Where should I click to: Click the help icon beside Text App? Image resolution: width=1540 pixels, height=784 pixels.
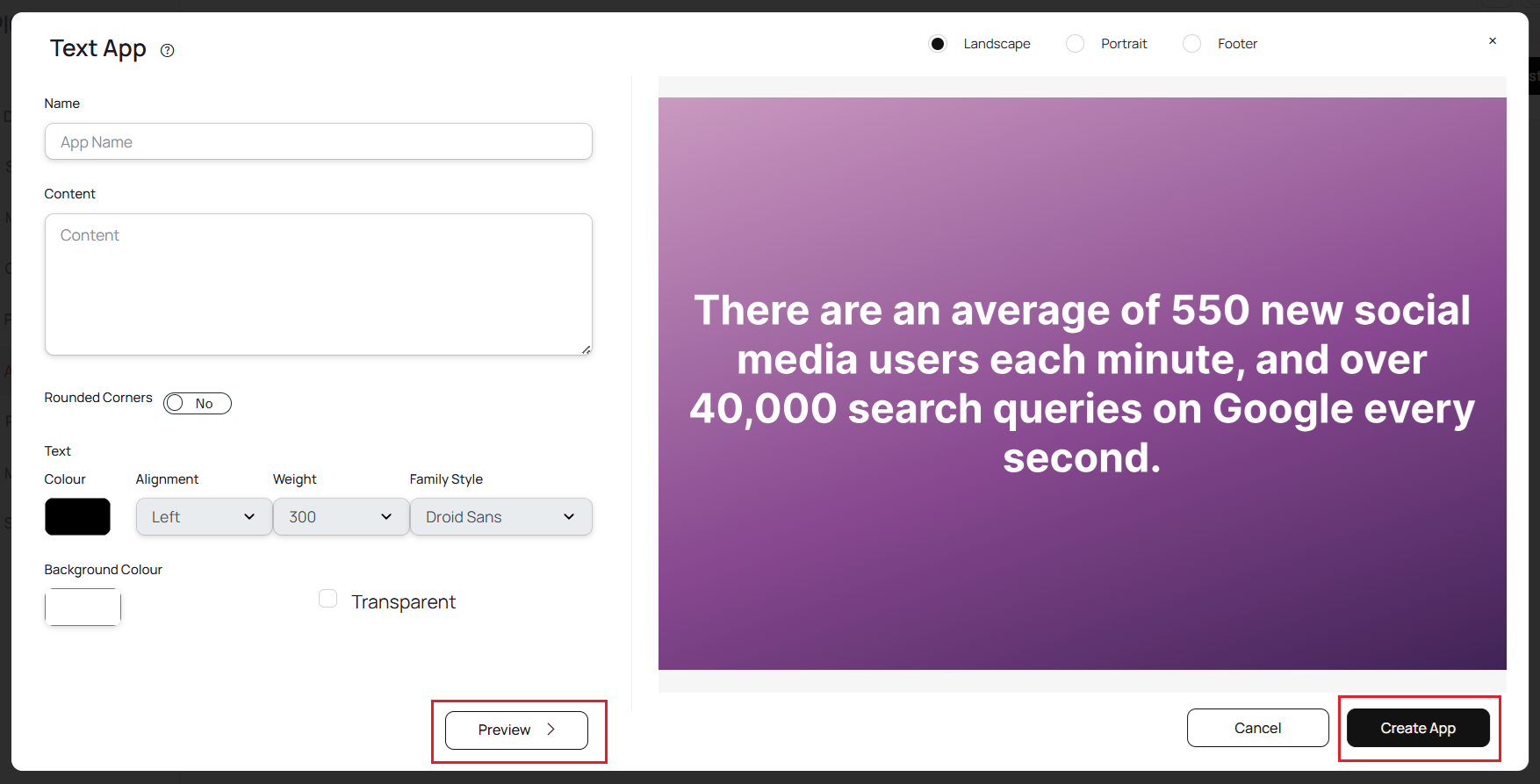167,51
